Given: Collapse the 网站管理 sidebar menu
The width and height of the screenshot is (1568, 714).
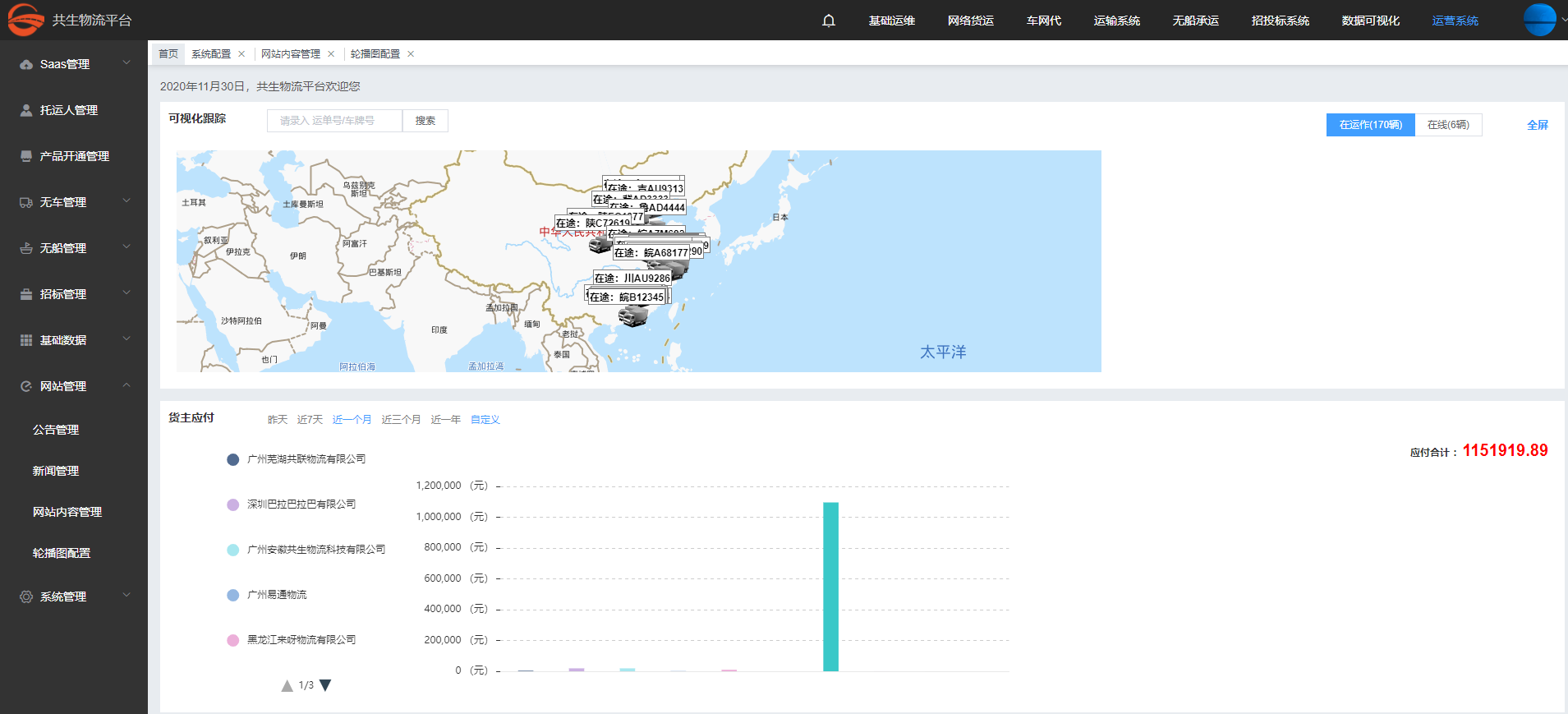Looking at the screenshot, I should (126, 385).
